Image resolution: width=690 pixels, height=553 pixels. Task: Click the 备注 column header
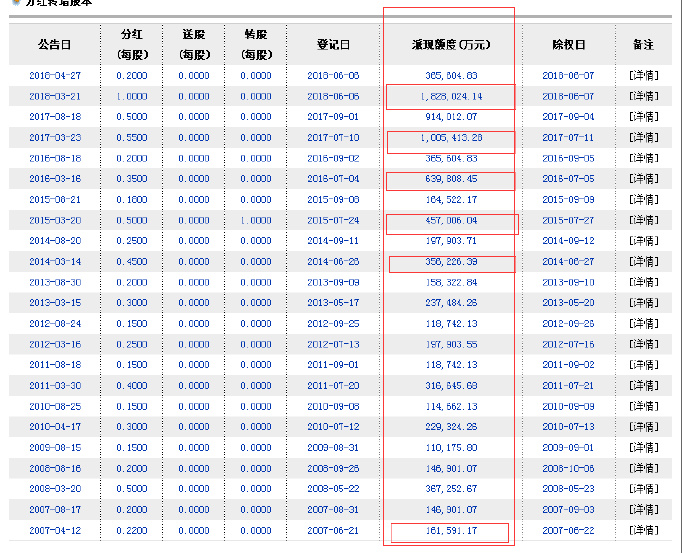pyautogui.click(x=643, y=44)
